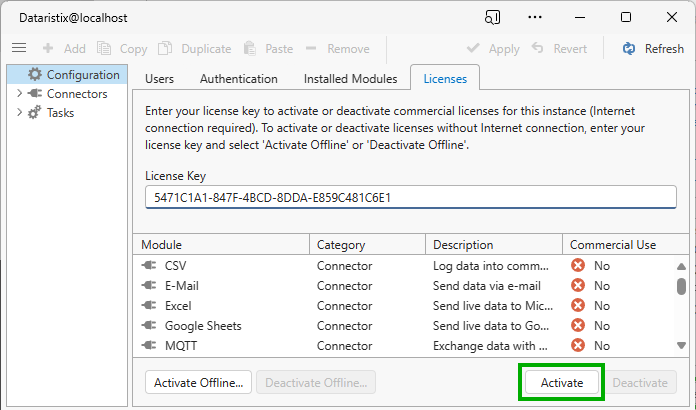Select the Connectors item in tree
696x410 pixels.
pyautogui.click(x=76, y=94)
